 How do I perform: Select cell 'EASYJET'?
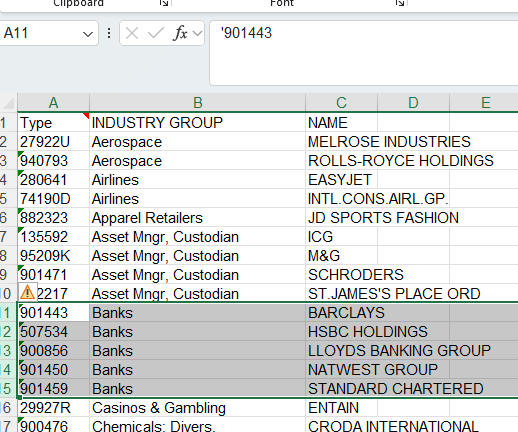click(x=341, y=180)
